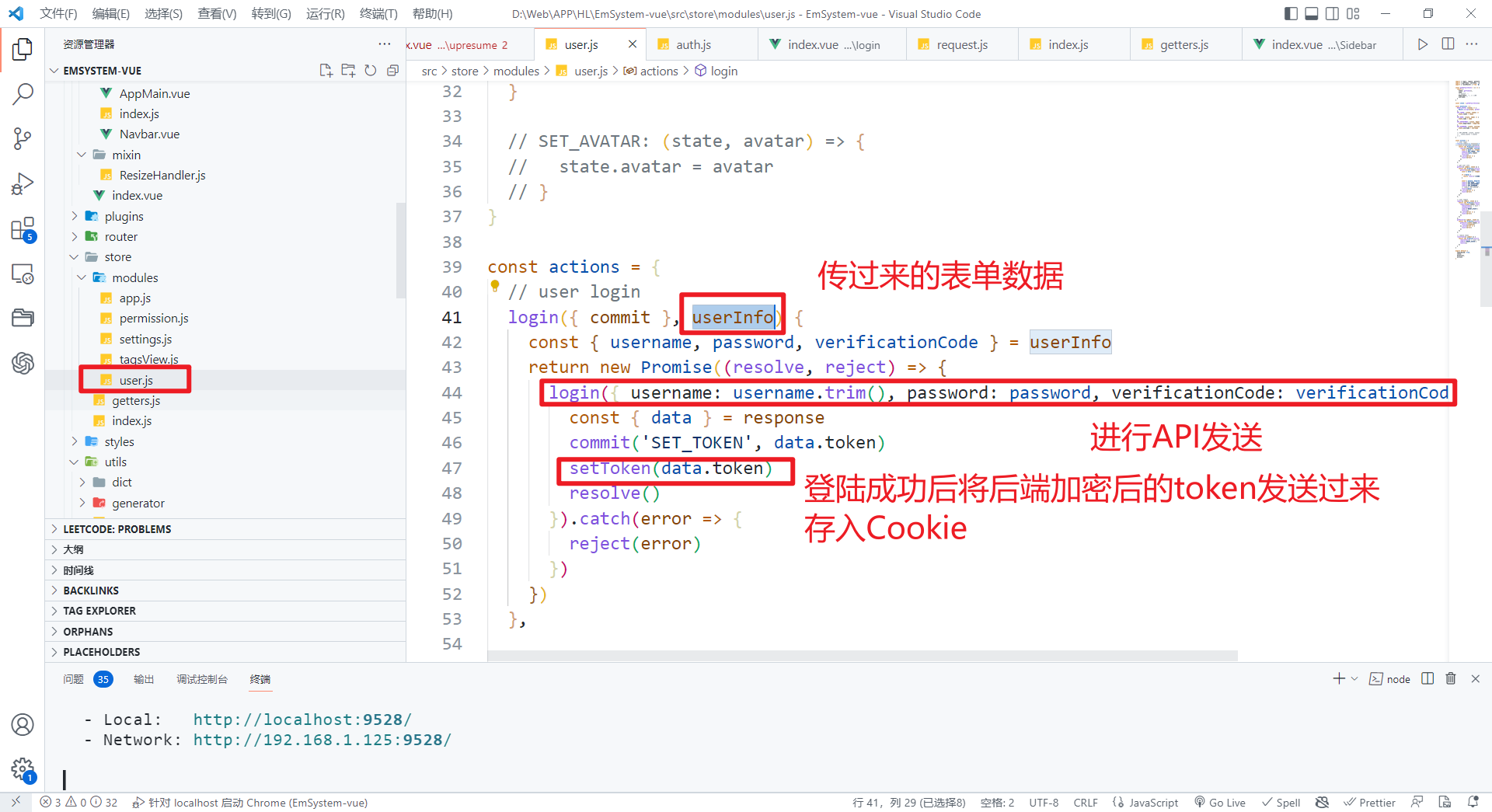1492x812 pixels.
Task: Toggle Go Live server
Action: pos(1220,803)
